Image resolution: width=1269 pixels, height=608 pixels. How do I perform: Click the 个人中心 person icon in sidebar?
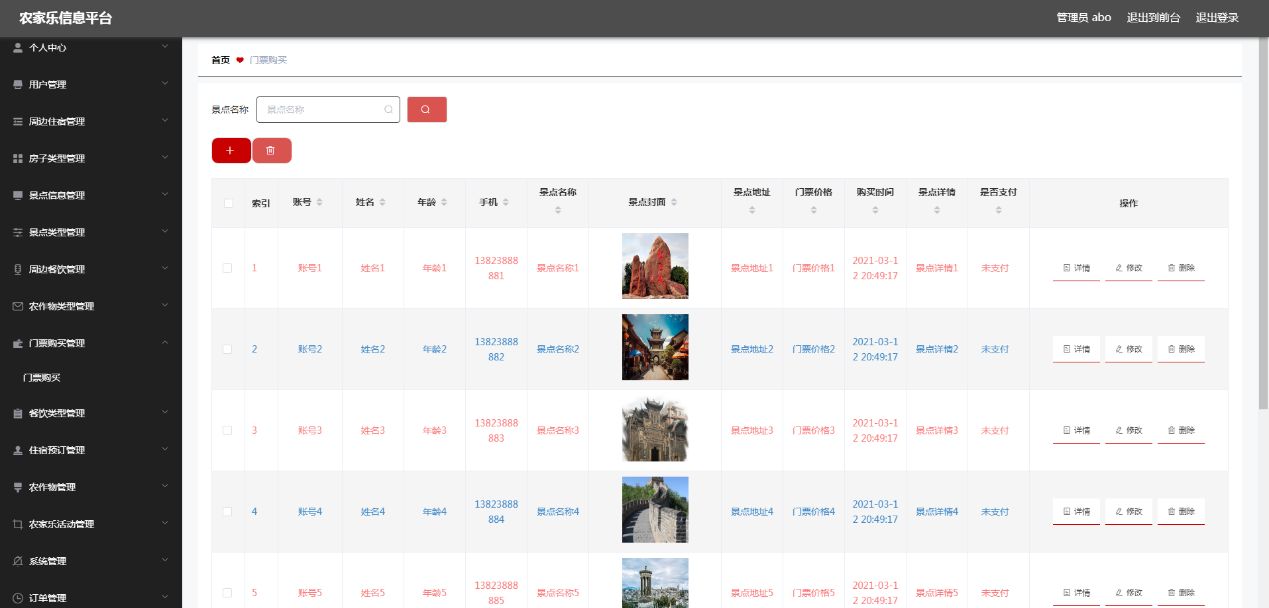coord(17,47)
